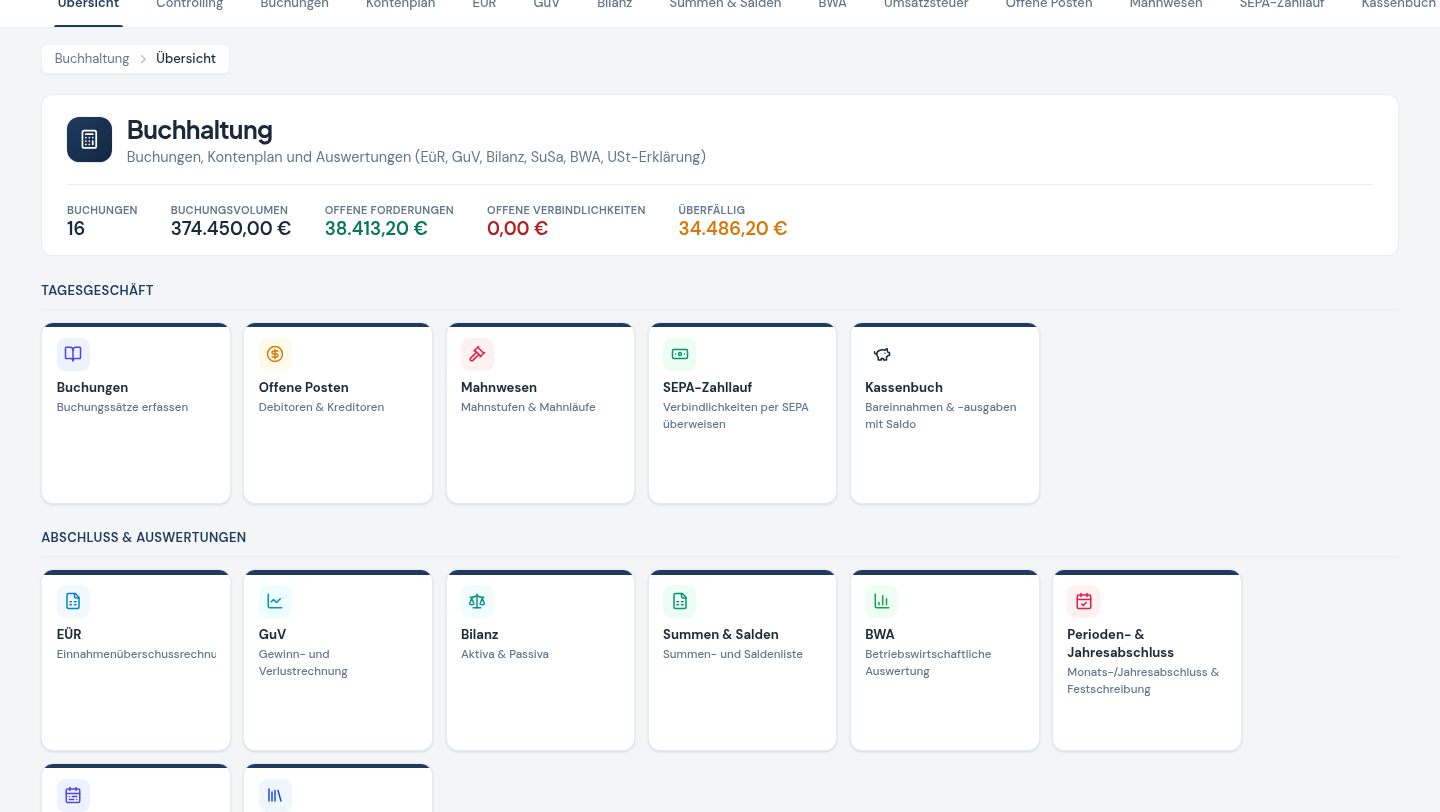Click the scales icon on the Bilanz card
The image size is (1440, 812).
[477, 601]
